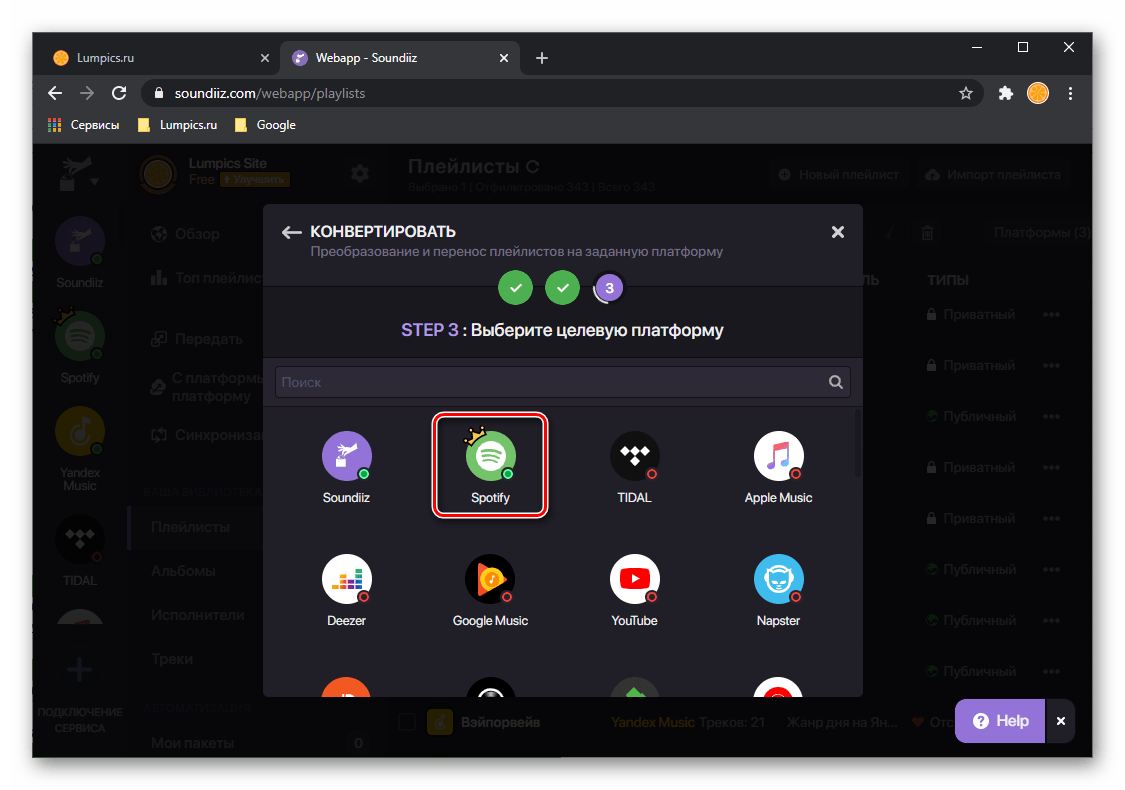Pick Apple Music as target platform
This screenshot has height=790, width=1125.
778,464
